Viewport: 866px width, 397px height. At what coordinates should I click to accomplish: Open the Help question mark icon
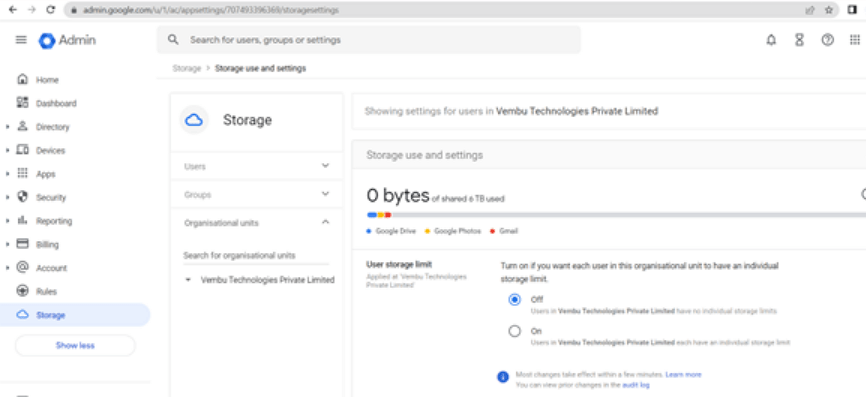coord(827,40)
